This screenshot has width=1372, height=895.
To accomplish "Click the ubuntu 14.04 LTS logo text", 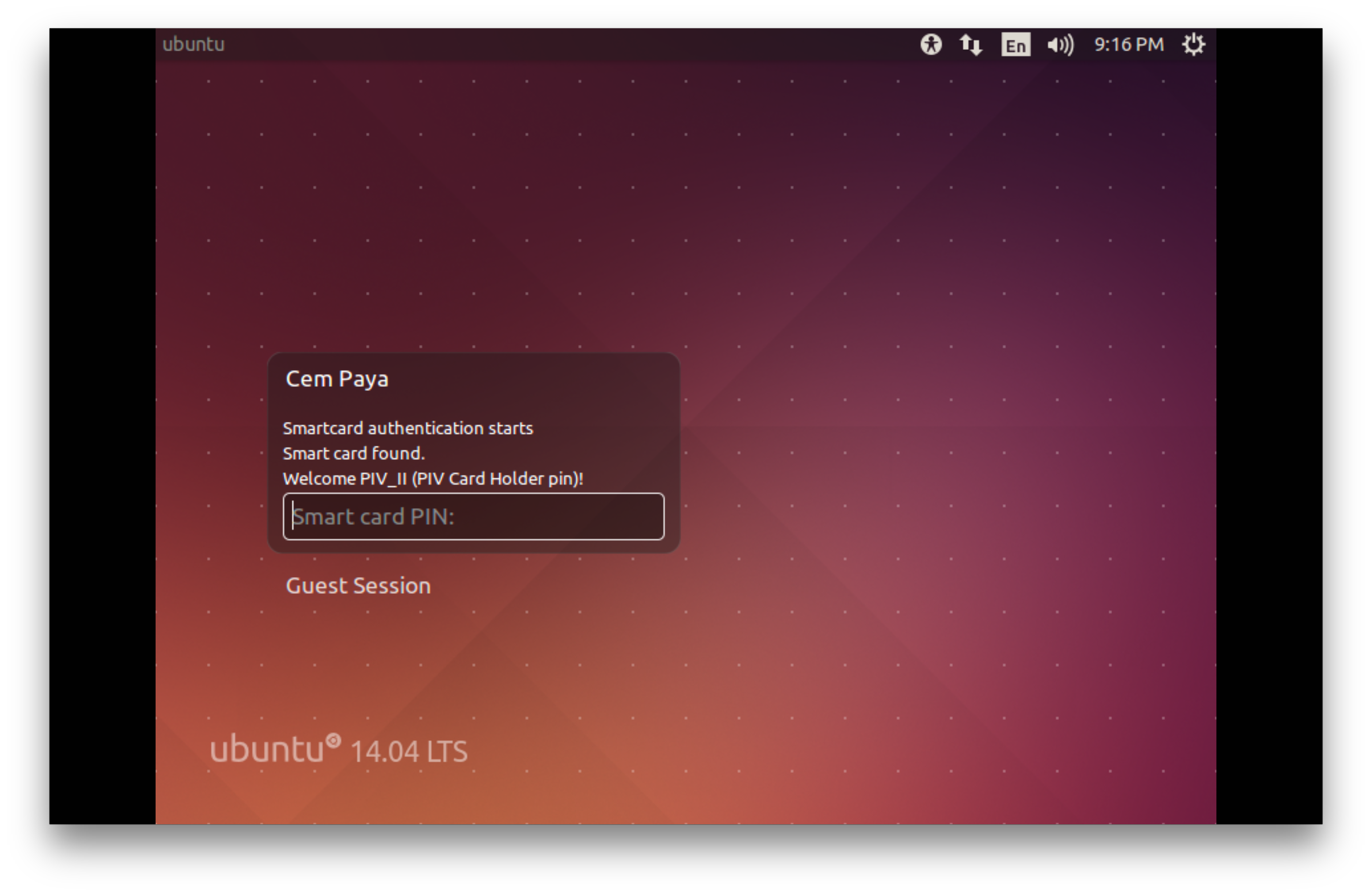I will [x=267, y=750].
